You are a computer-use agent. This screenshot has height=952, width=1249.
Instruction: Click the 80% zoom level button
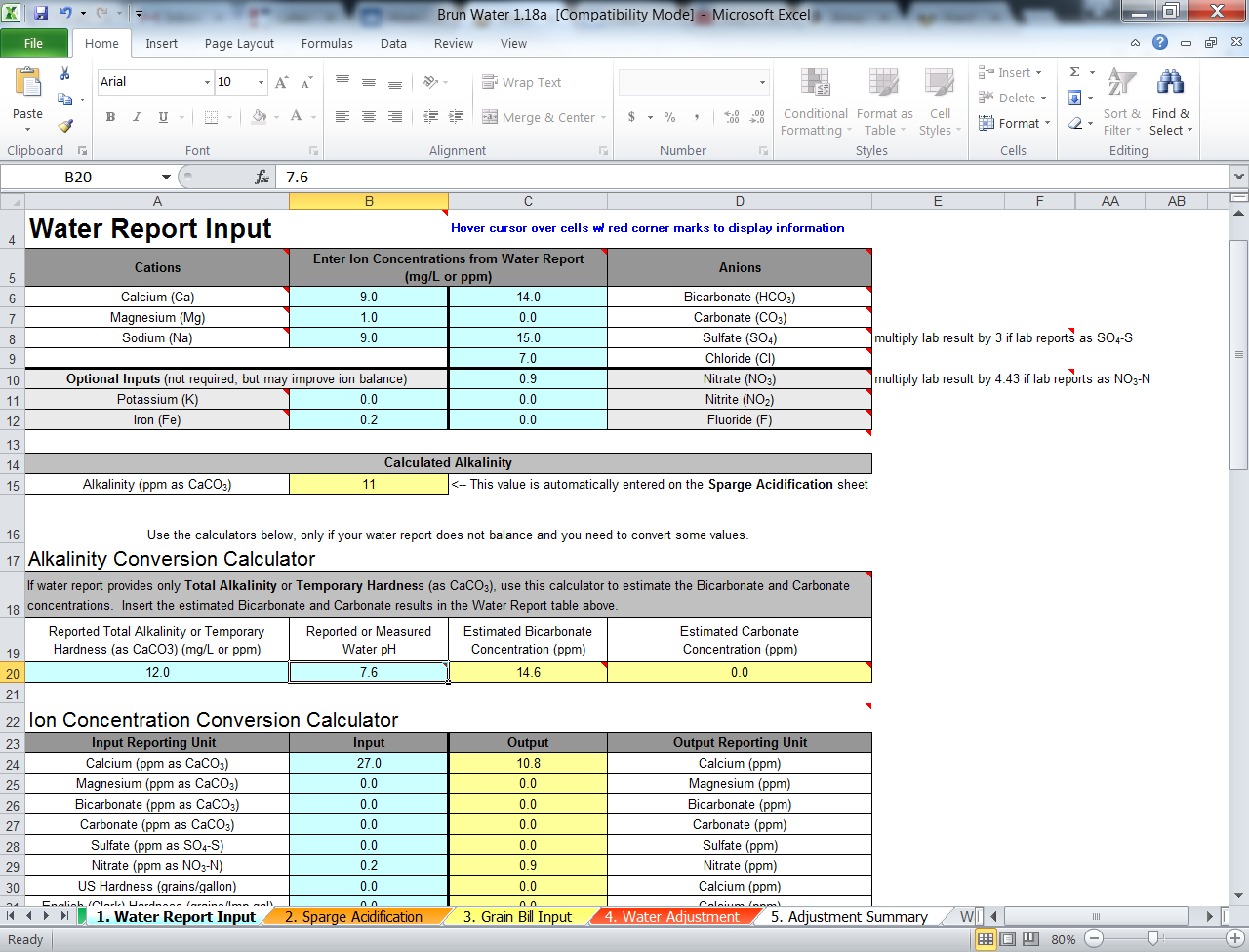coord(1064,939)
